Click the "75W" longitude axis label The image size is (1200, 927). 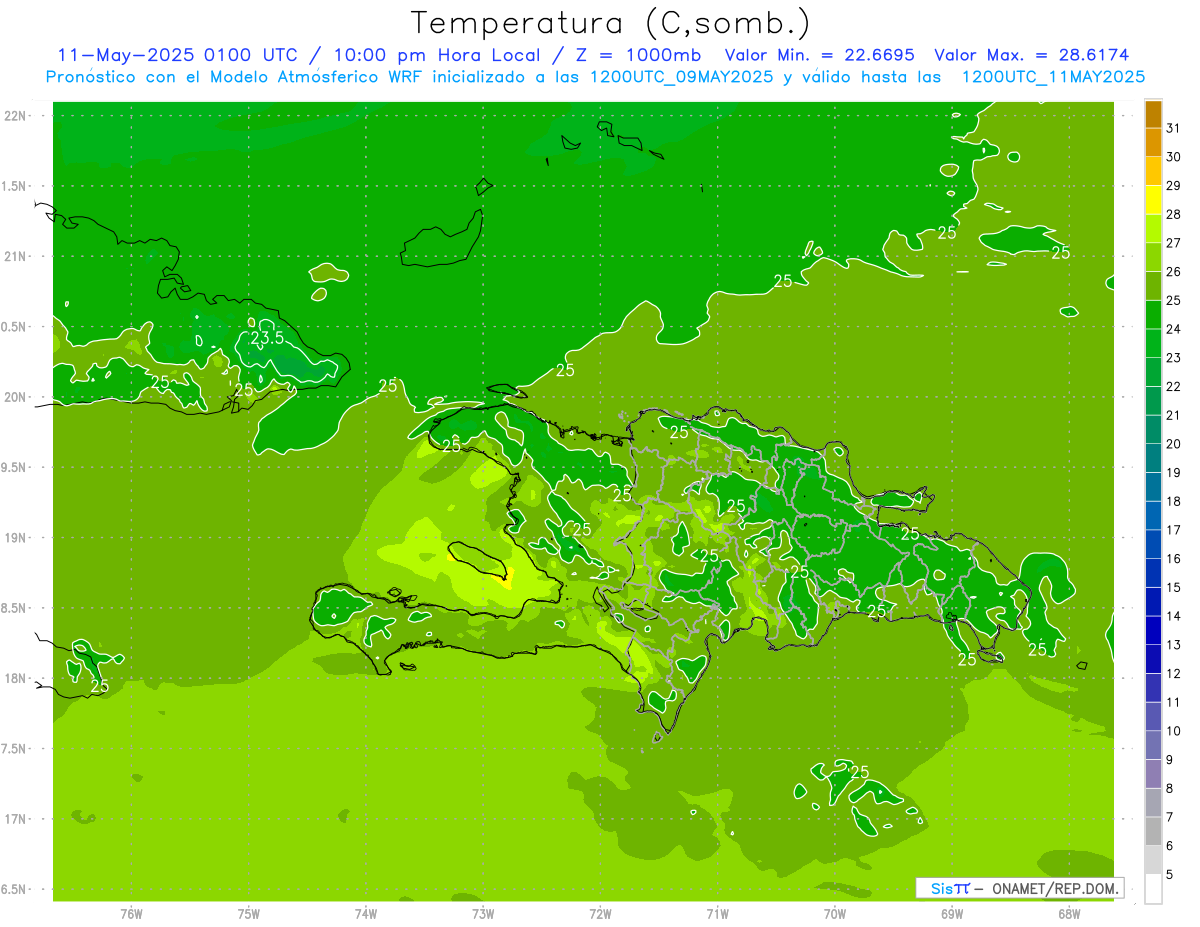point(248,914)
